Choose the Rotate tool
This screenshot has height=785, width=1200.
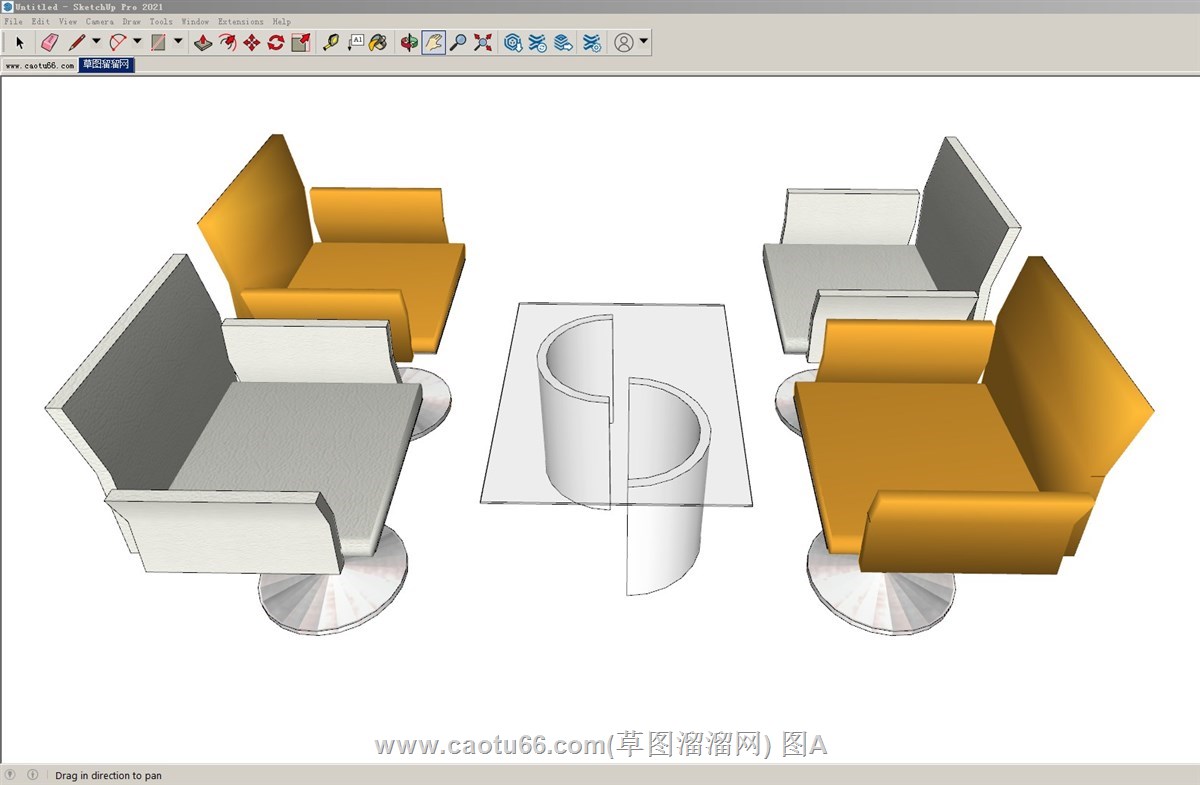(x=276, y=43)
